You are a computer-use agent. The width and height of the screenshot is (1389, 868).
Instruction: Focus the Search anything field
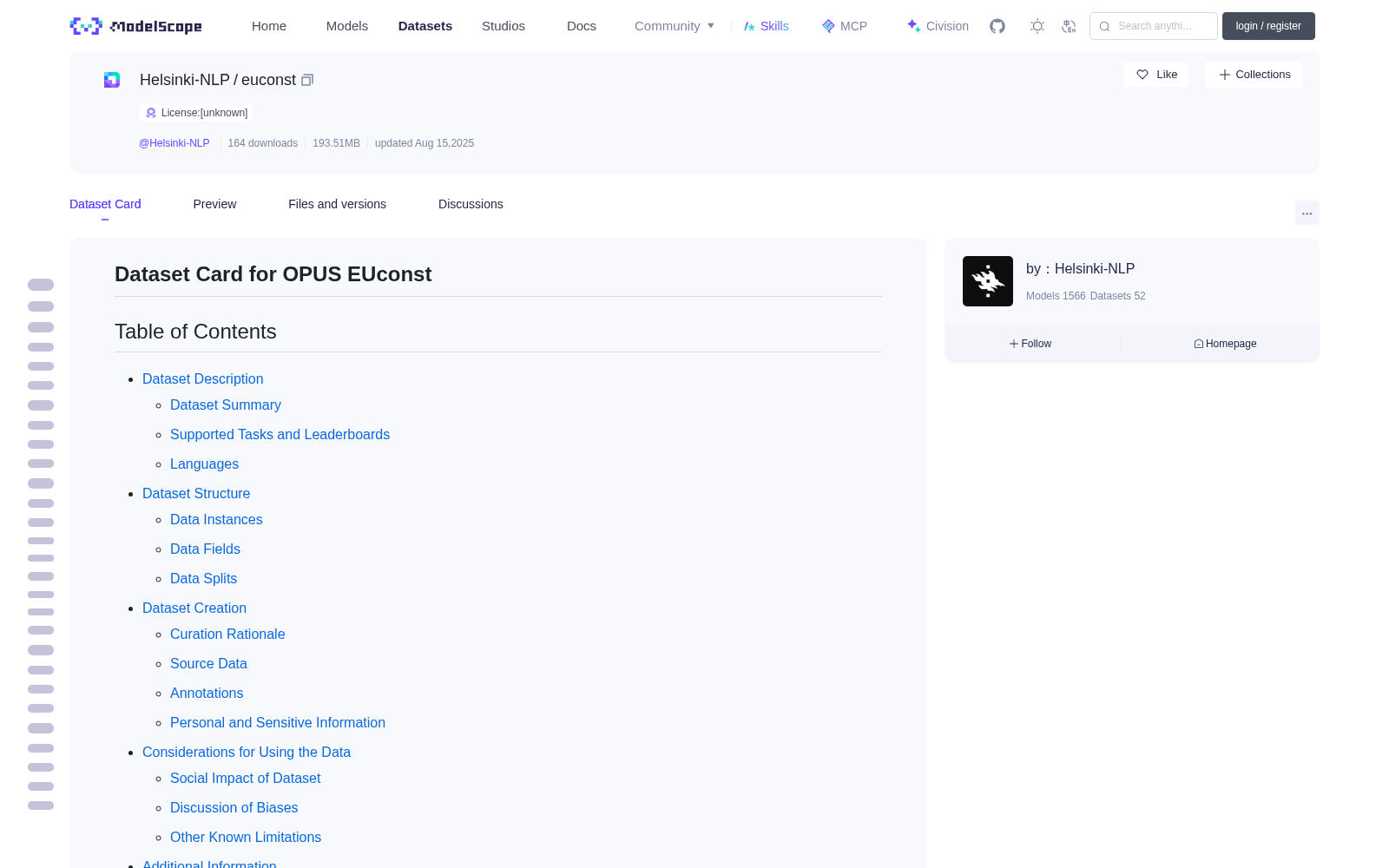(x=1154, y=26)
